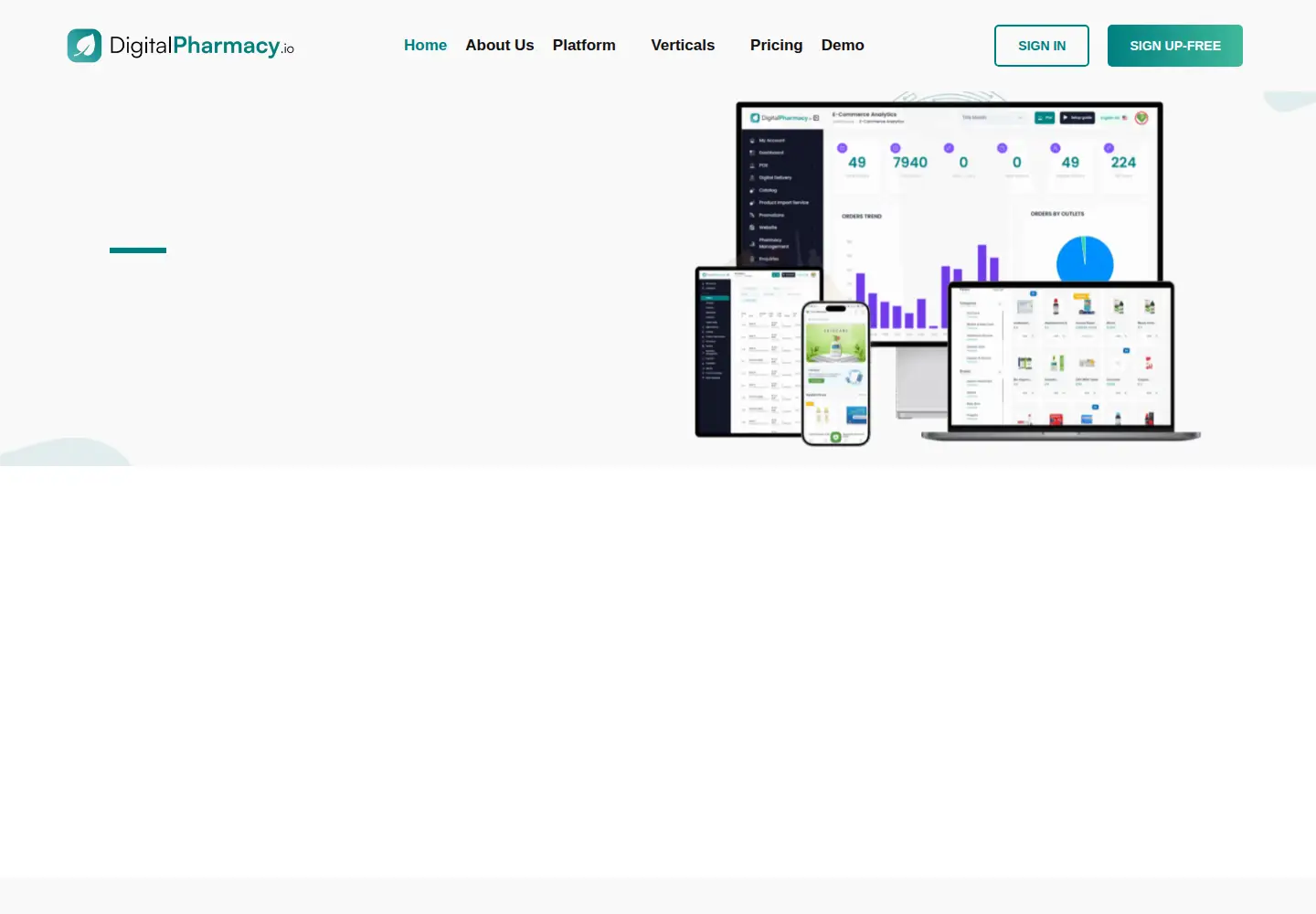Click the SIGN IN button

coord(1042,46)
